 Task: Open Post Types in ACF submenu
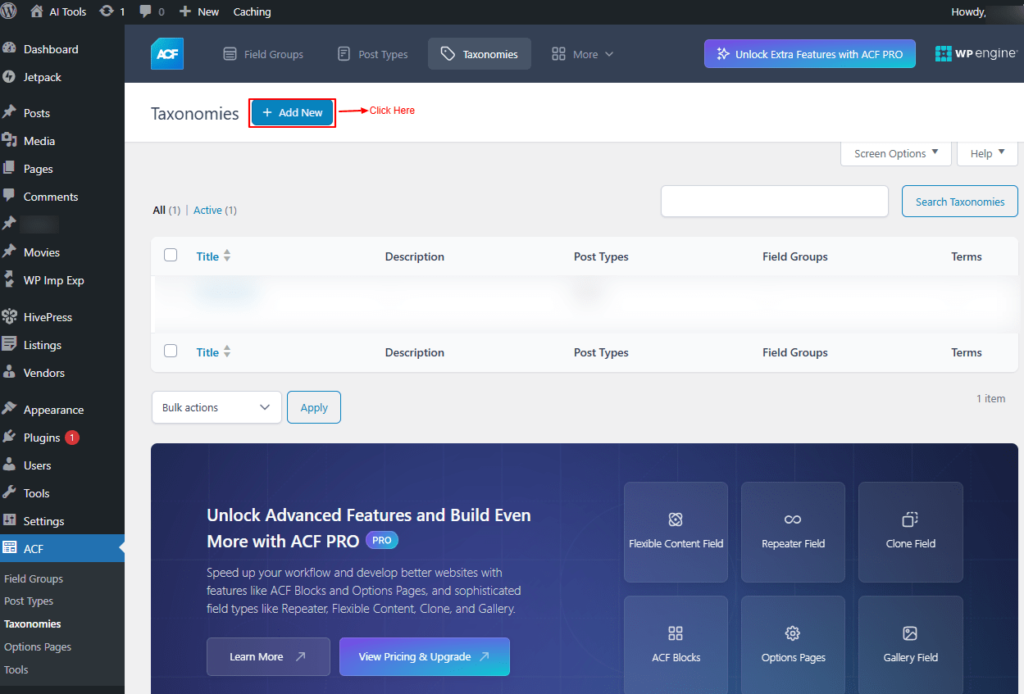[29, 601]
